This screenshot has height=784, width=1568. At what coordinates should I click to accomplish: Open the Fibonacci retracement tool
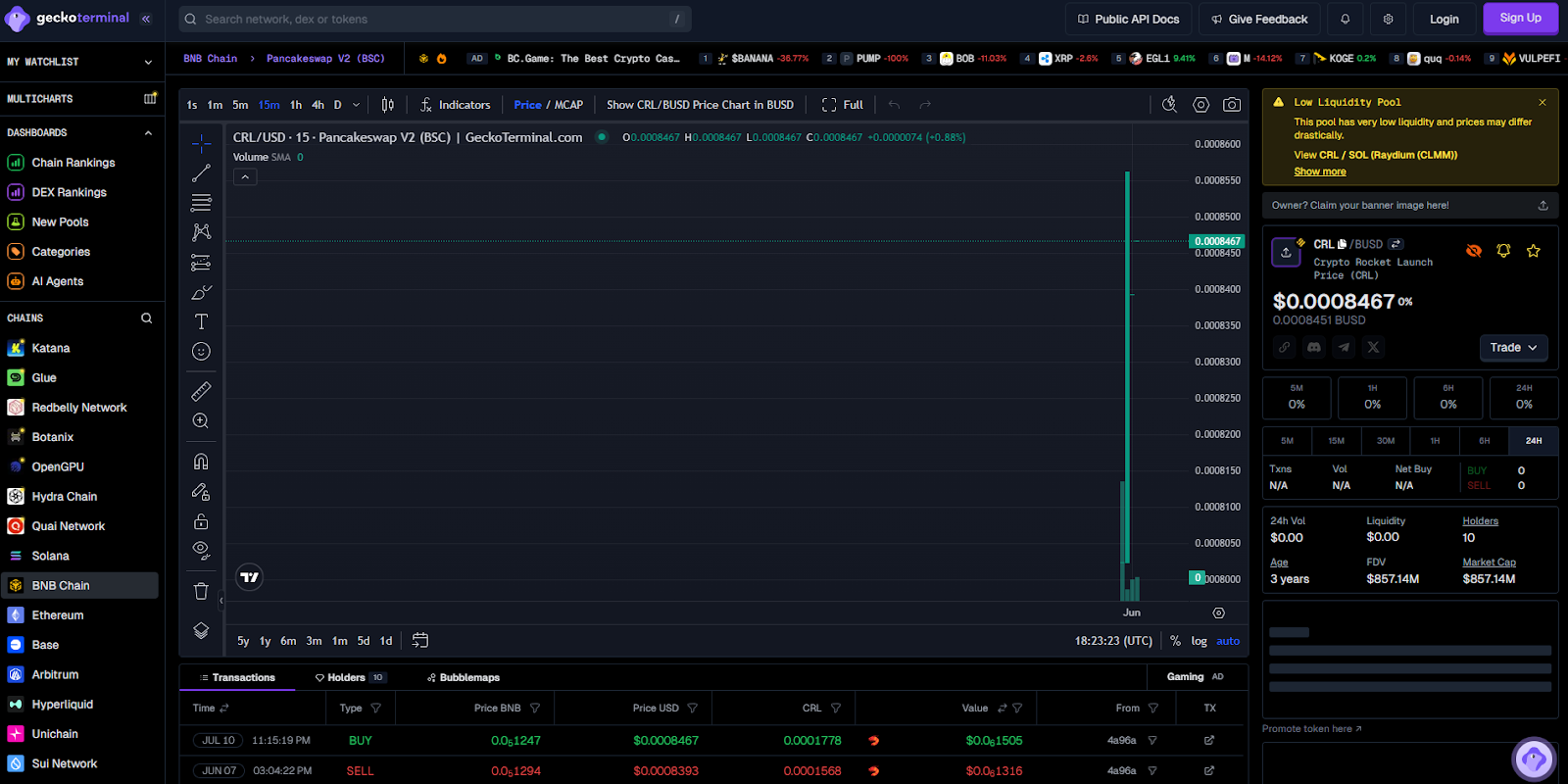click(x=201, y=203)
